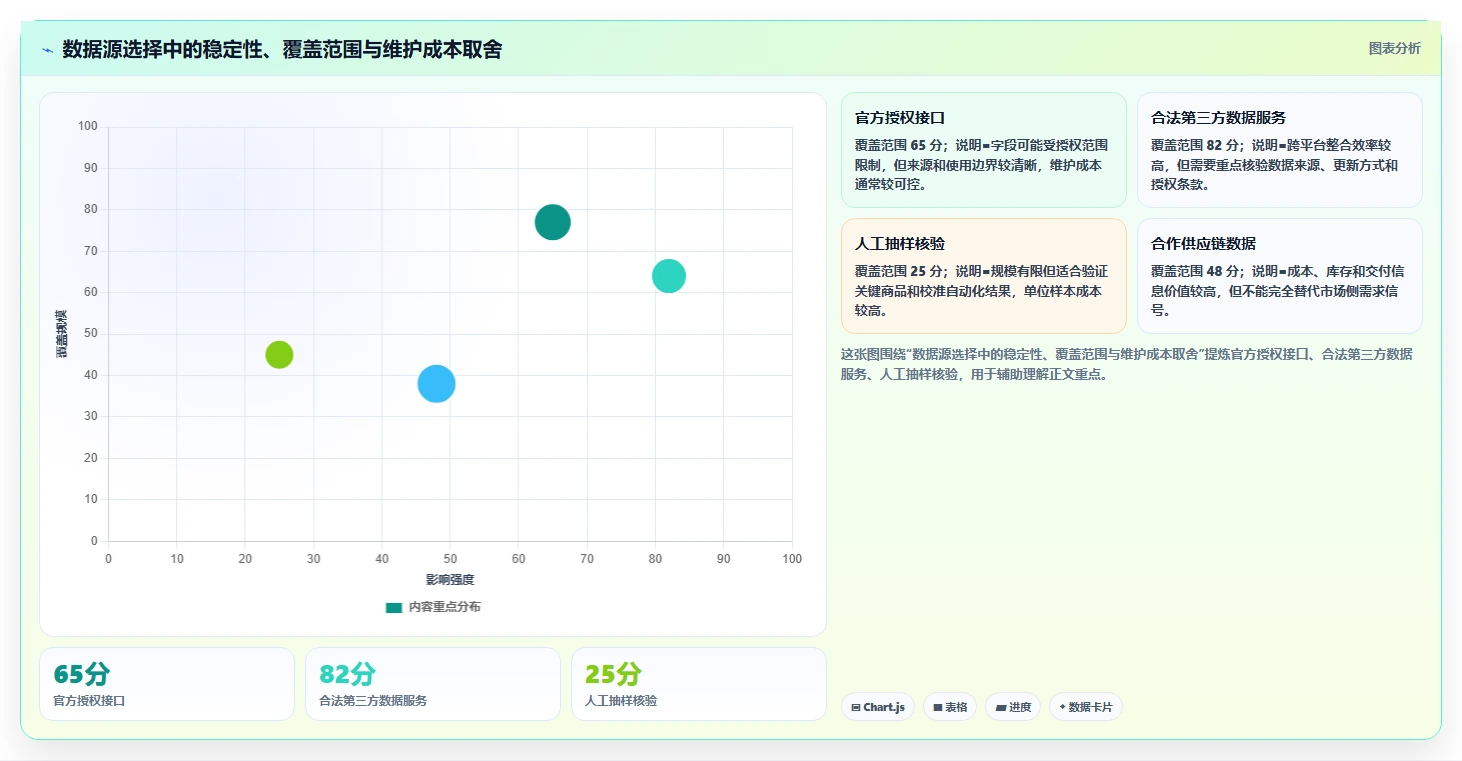Select the Chart.js tag
The image size is (1462, 761).
click(878, 707)
